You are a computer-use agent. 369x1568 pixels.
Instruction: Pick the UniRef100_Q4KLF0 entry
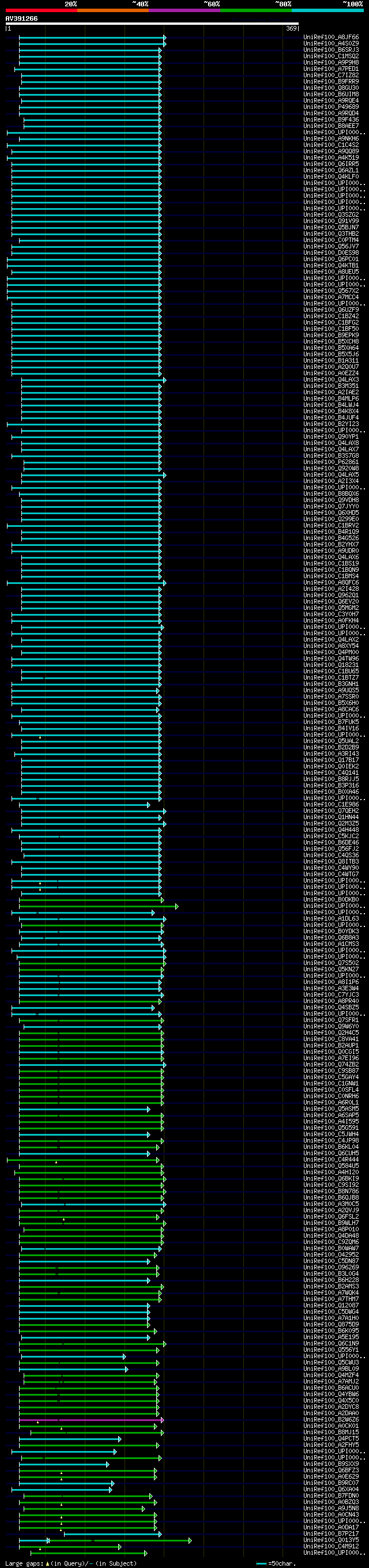[332, 176]
